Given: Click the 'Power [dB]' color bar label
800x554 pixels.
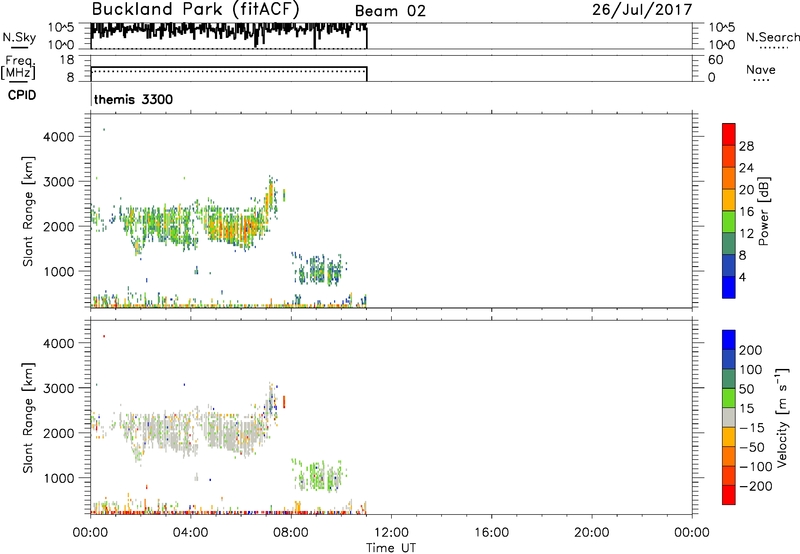Looking at the screenshot, I should click(764, 211).
